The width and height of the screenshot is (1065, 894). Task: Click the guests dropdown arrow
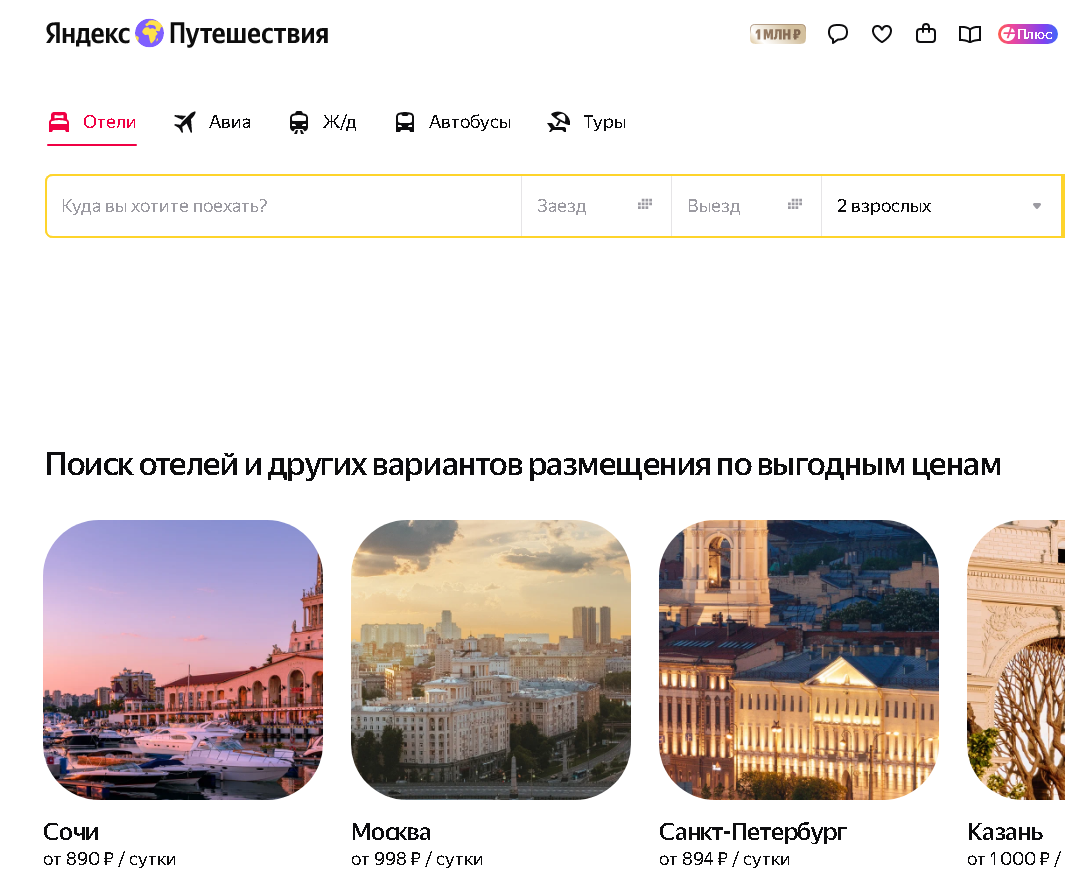(x=1036, y=206)
